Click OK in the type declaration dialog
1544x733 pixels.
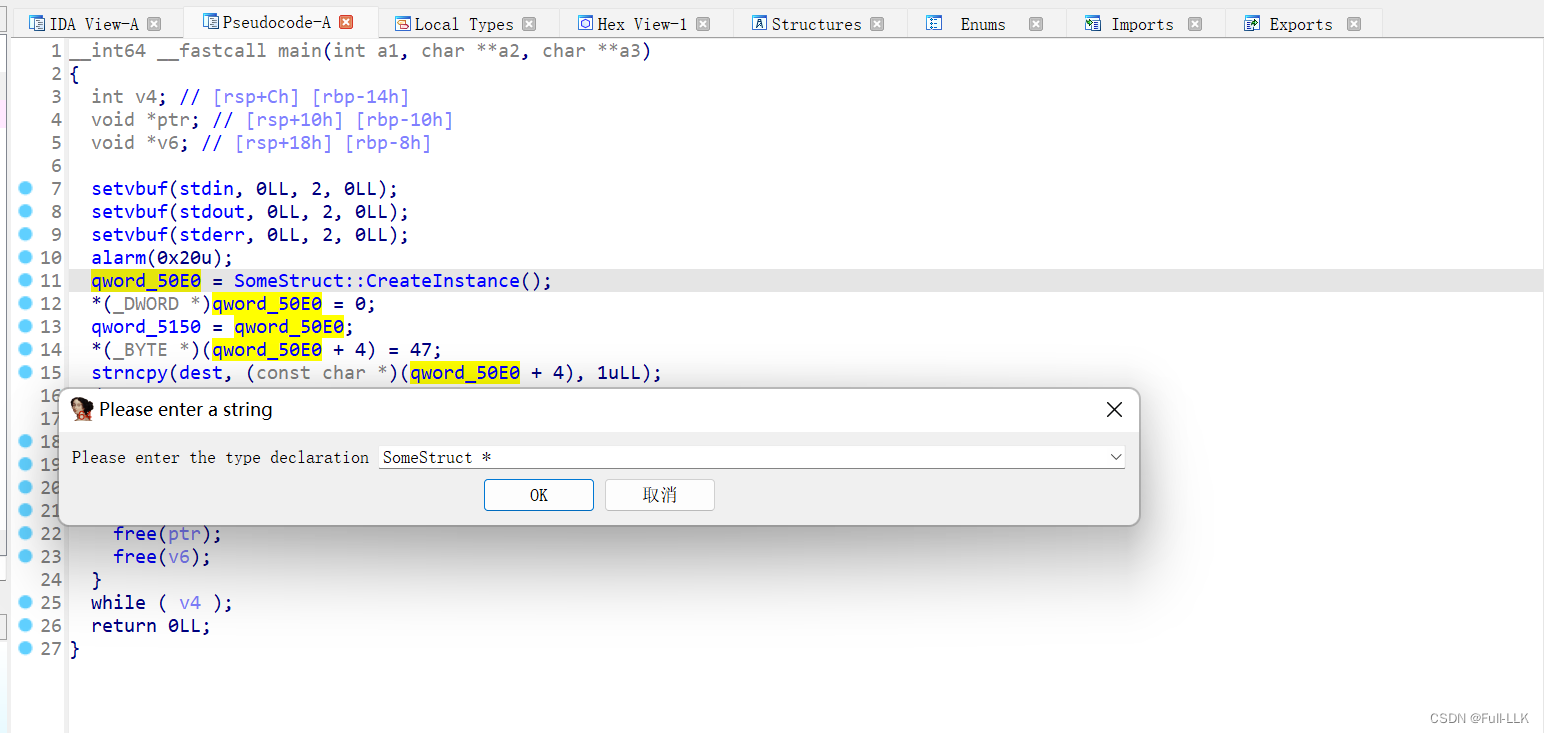pyautogui.click(x=539, y=495)
